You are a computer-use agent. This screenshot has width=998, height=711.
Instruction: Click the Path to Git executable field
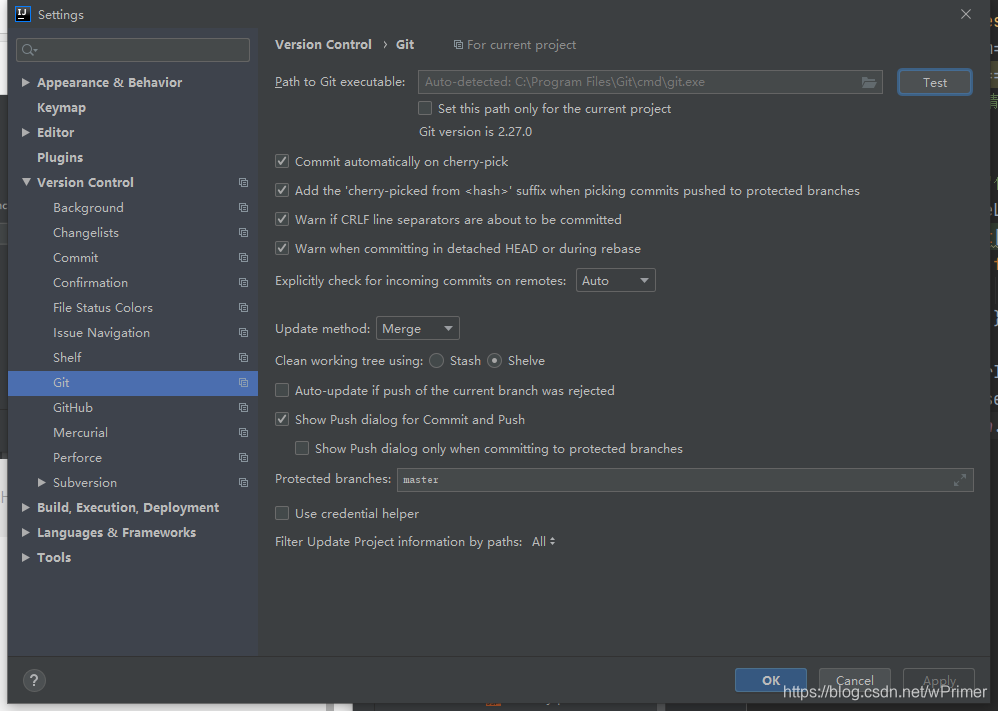650,82
